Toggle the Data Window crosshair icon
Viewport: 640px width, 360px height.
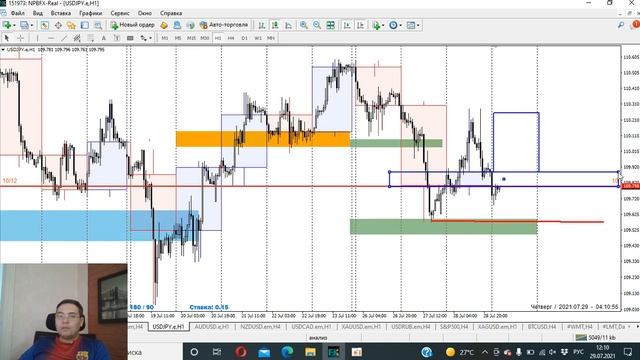pyautogui.click(x=58, y=25)
